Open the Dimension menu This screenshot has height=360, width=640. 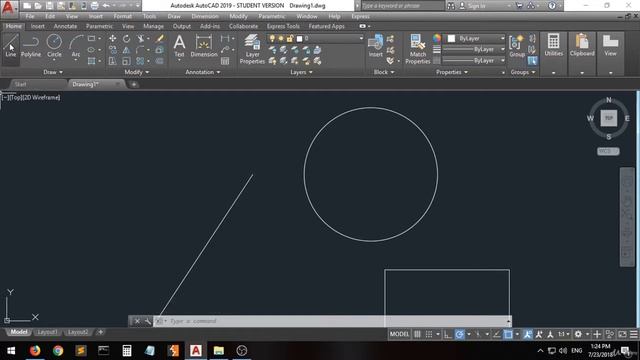205,16
